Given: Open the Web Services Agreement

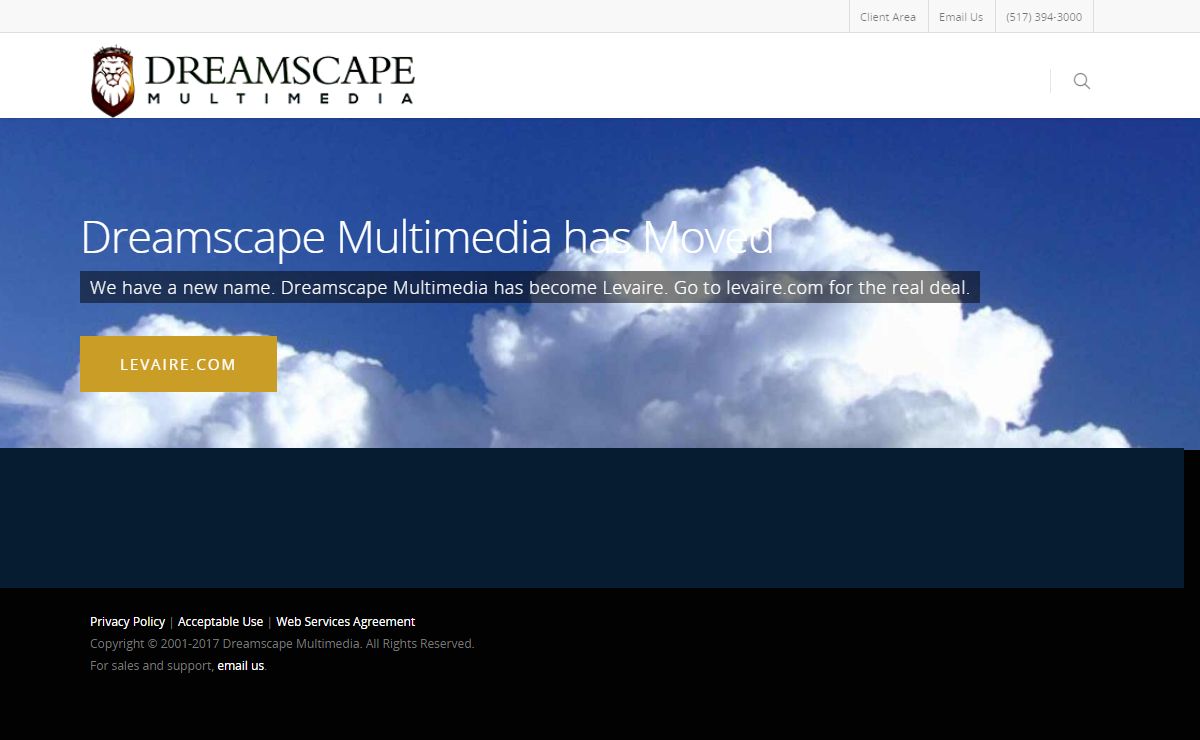Looking at the screenshot, I should tap(345, 622).
